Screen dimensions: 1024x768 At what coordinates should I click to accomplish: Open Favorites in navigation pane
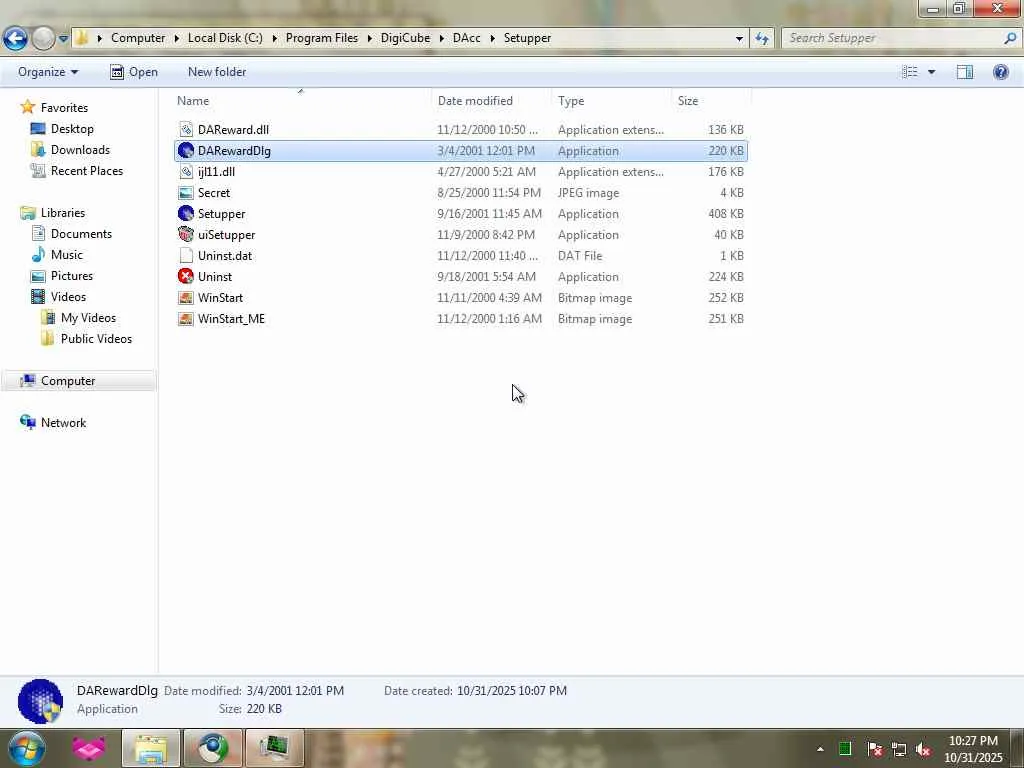tap(64, 108)
